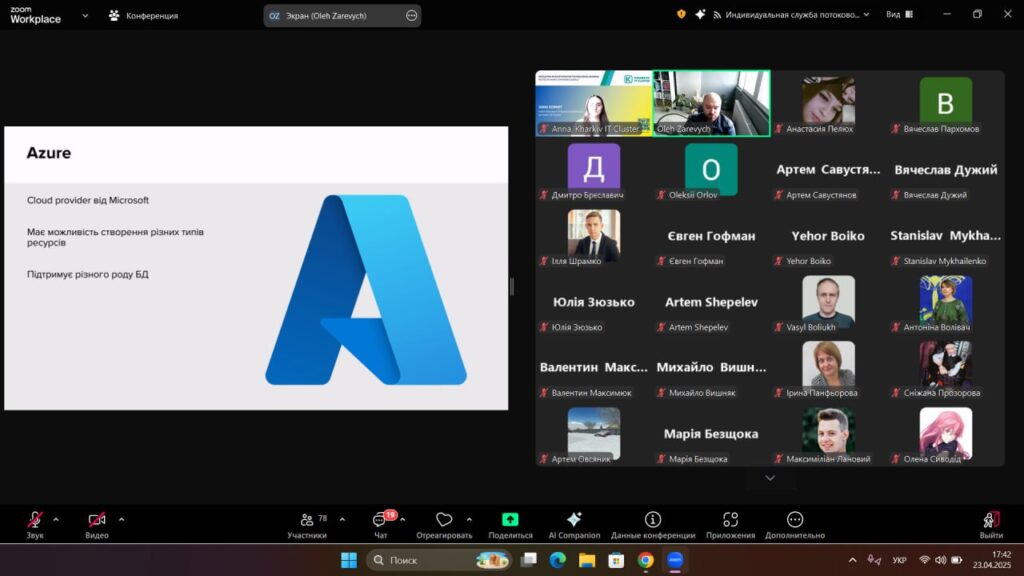
Task: Open Wi-Fi network tray icon
Action: 924,560
